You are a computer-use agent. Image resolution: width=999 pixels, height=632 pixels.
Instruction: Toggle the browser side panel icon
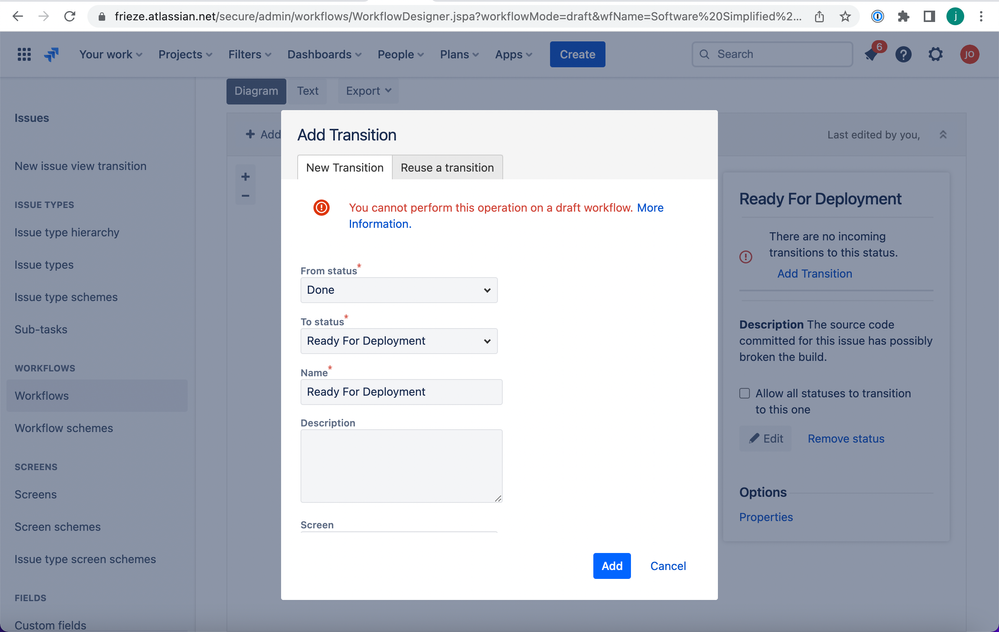929,17
